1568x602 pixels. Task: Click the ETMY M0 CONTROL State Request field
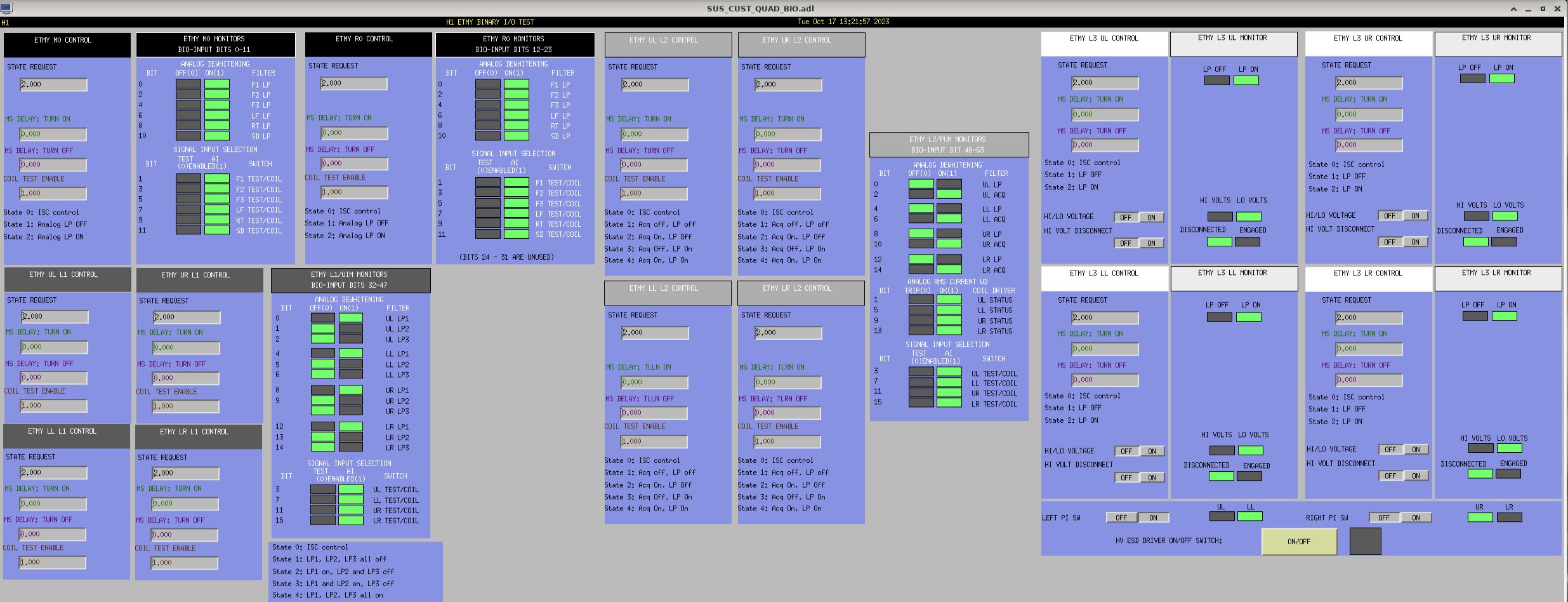point(53,84)
